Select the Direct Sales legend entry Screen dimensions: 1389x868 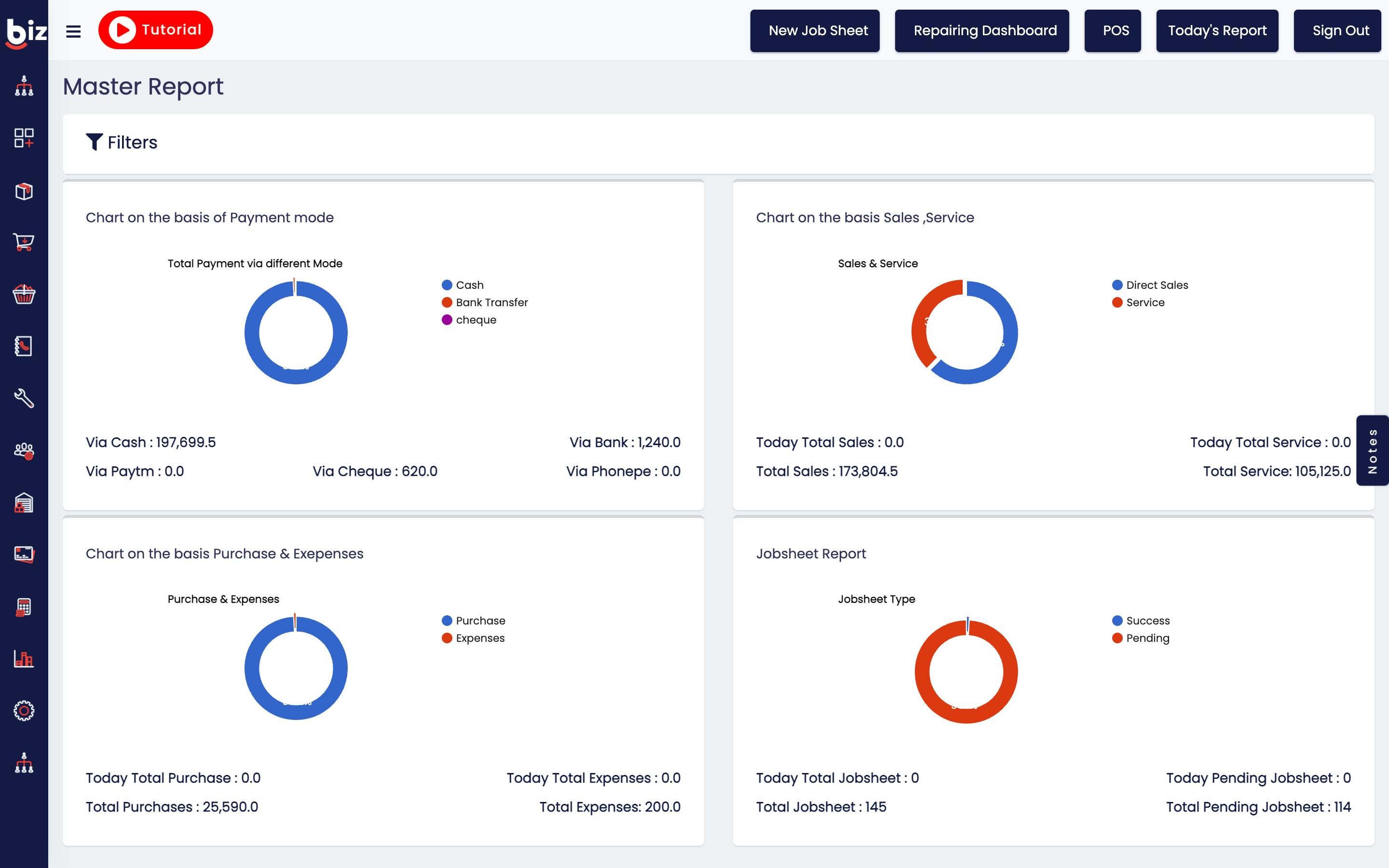[1150, 285]
